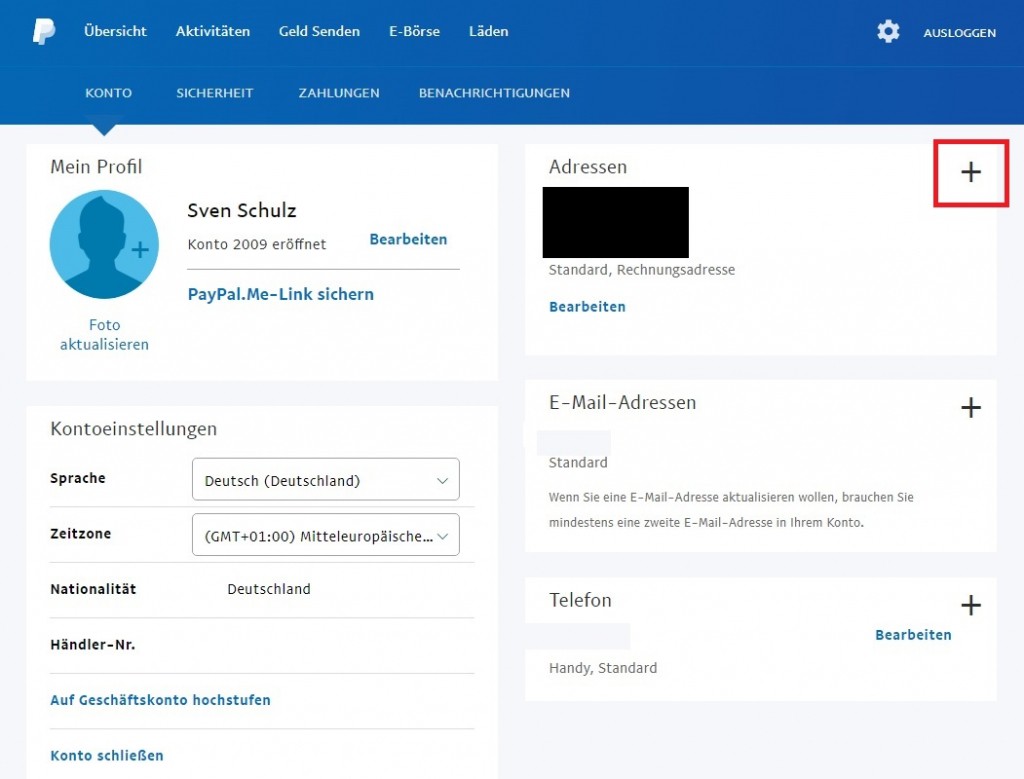Click the PayPal logo icon
The height and width of the screenshot is (779, 1024).
pyautogui.click(x=44, y=32)
